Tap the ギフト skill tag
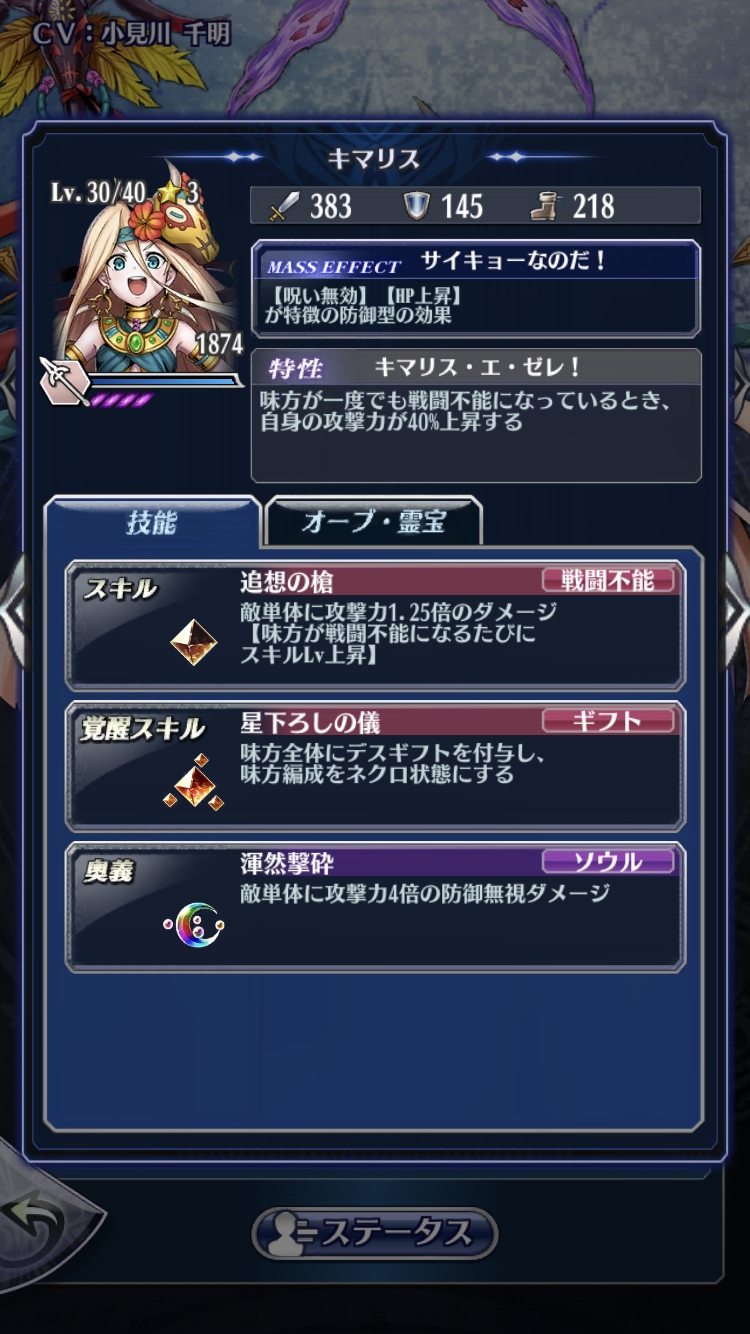Screen dimensions: 750x1334 point(608,721)
